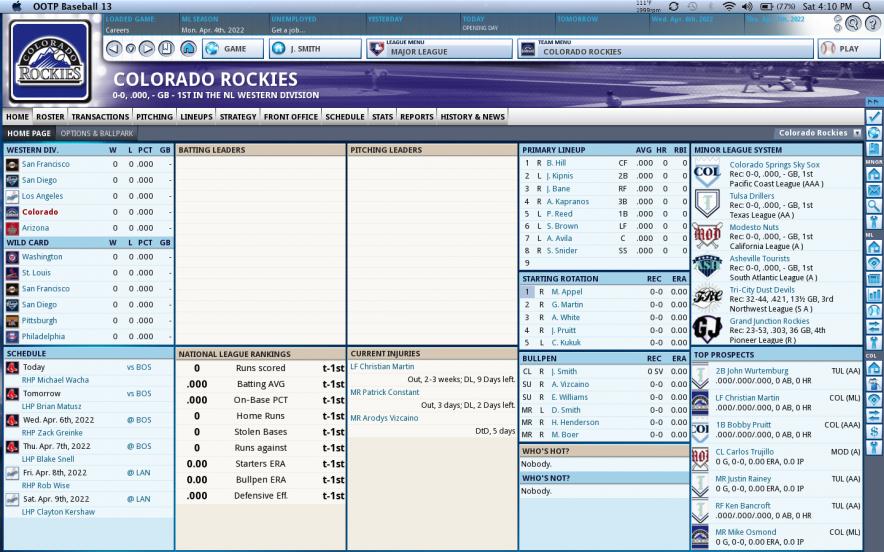884x552 pixels.
Task: Click the Grand Junction Rockies GJ logo
Action: [x=707, y=330]
